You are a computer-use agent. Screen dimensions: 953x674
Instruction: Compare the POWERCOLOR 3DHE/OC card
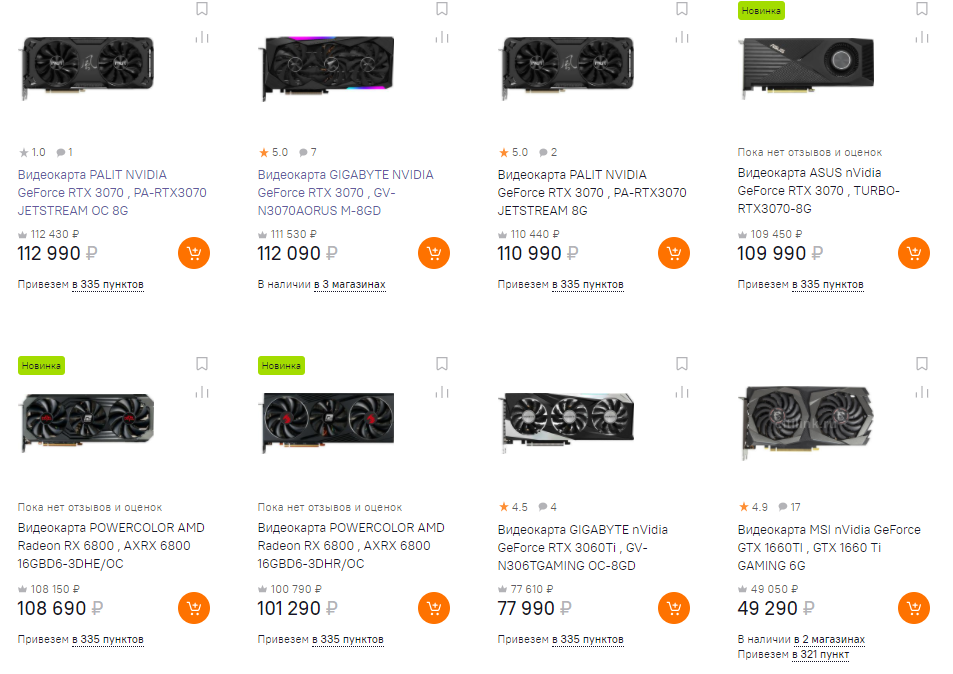(202, 391)
